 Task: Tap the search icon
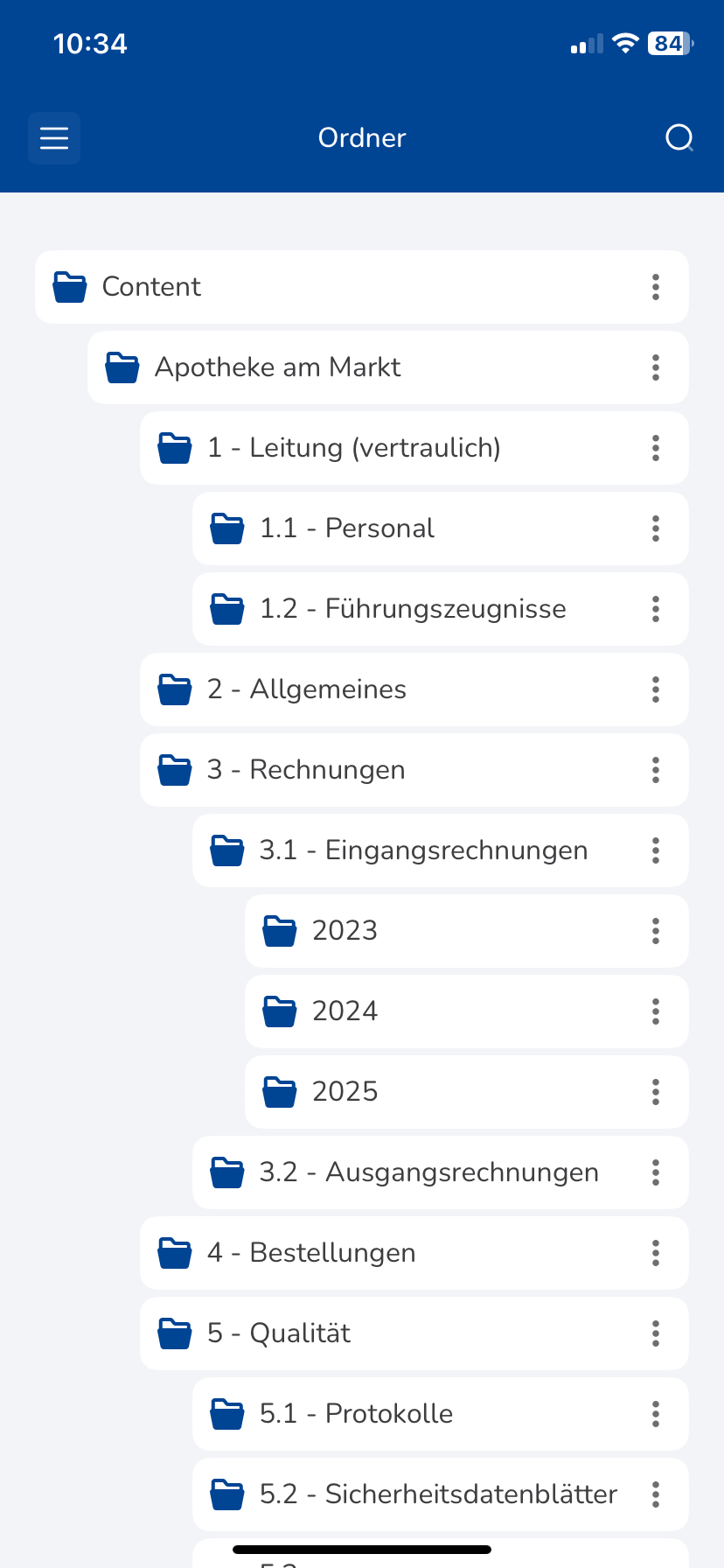click(679, 138)
